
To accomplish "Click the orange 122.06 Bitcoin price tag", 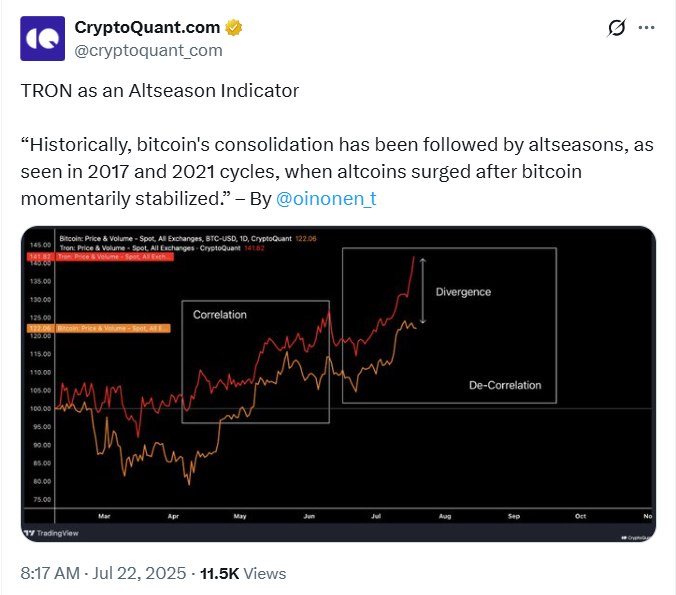I will (39, 327).
